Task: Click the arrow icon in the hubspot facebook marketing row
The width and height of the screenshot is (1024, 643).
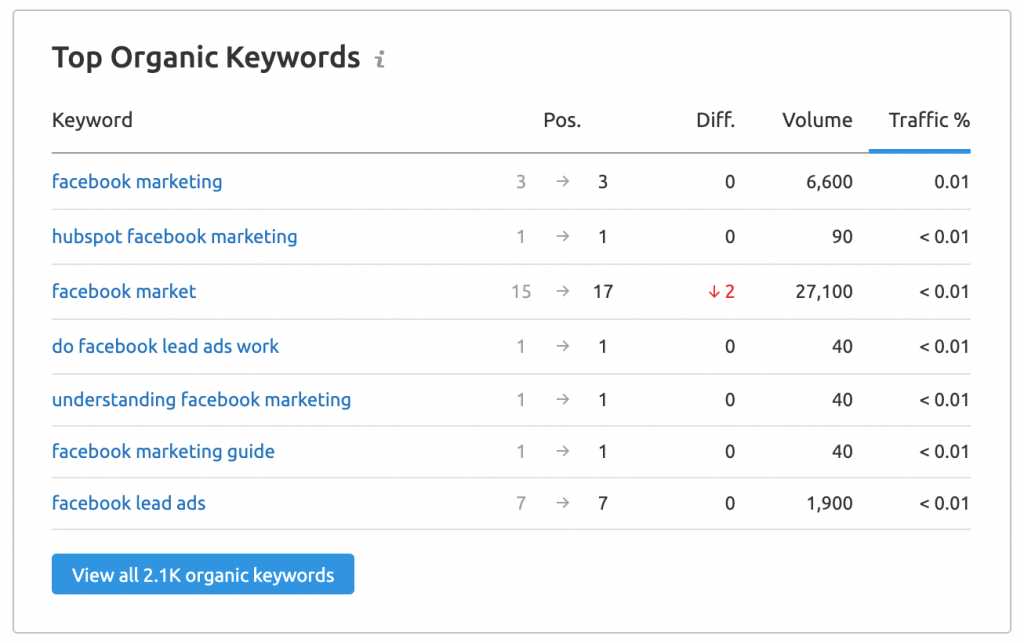Action: pos(562,237)
